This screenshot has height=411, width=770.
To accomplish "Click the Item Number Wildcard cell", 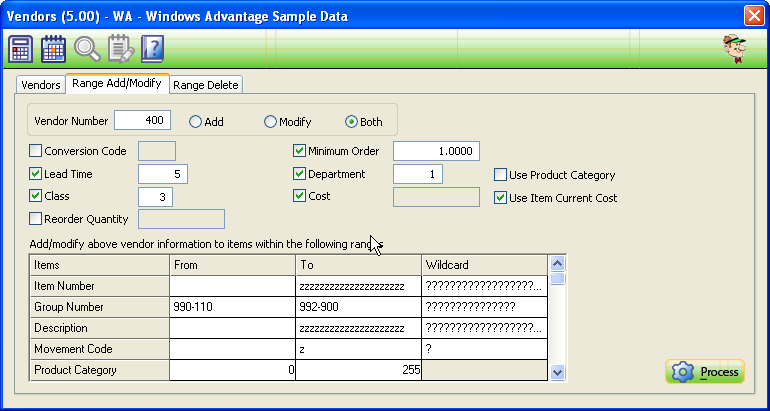I will coord(485,286).
